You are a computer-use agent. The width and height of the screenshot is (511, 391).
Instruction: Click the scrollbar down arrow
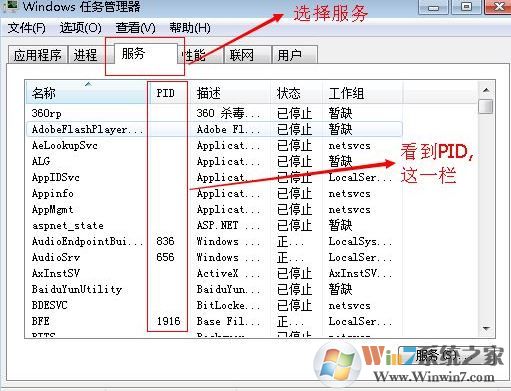coord(486,329)
